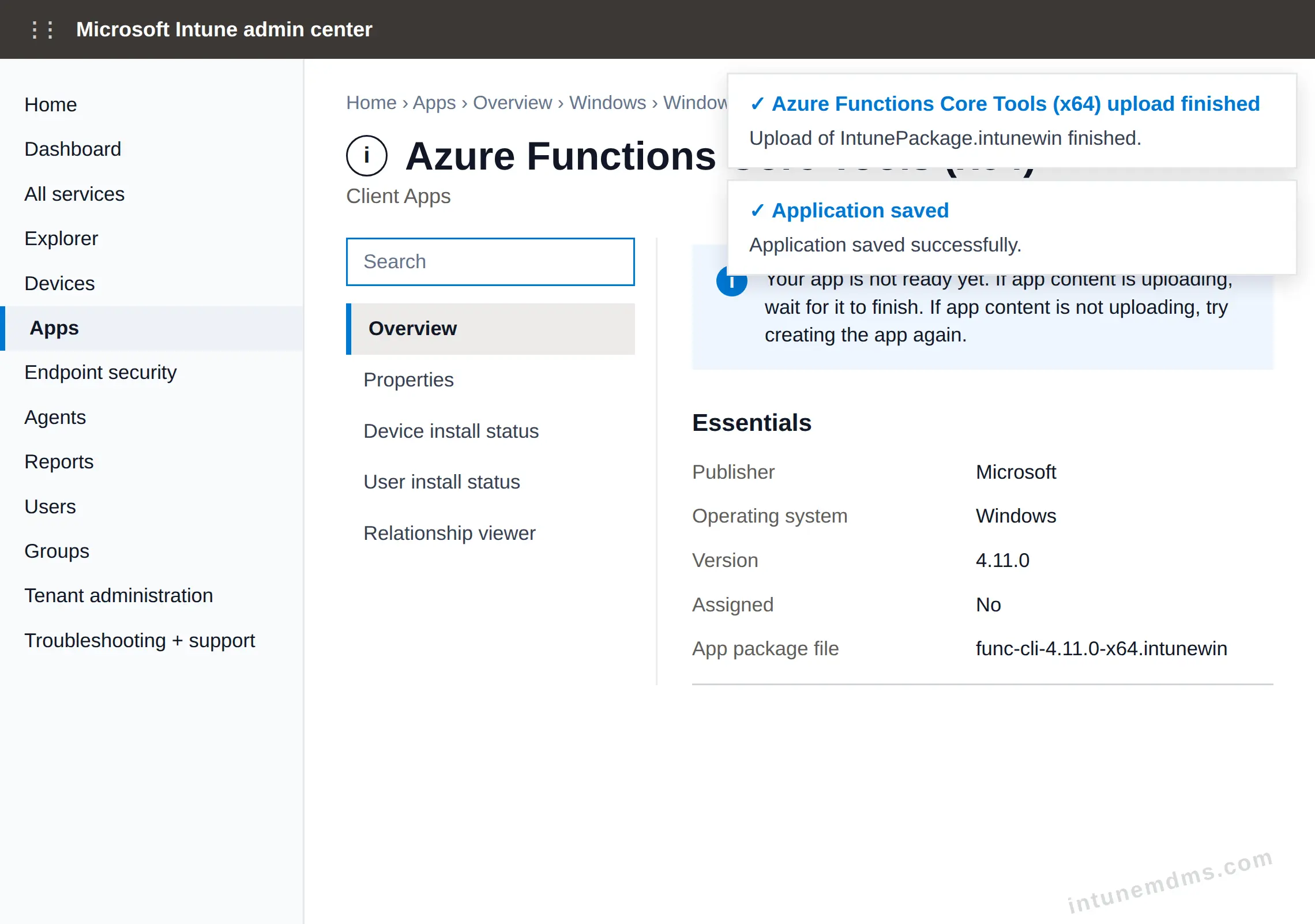Open the Windows breadcrumb link
Viewport: 1315px width, 924px height.
click(607, 103)
